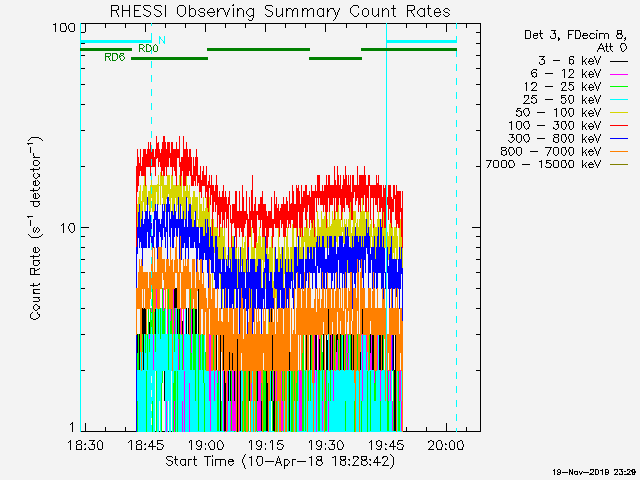Click the 10 y-axis tick label

pos(69,228)
